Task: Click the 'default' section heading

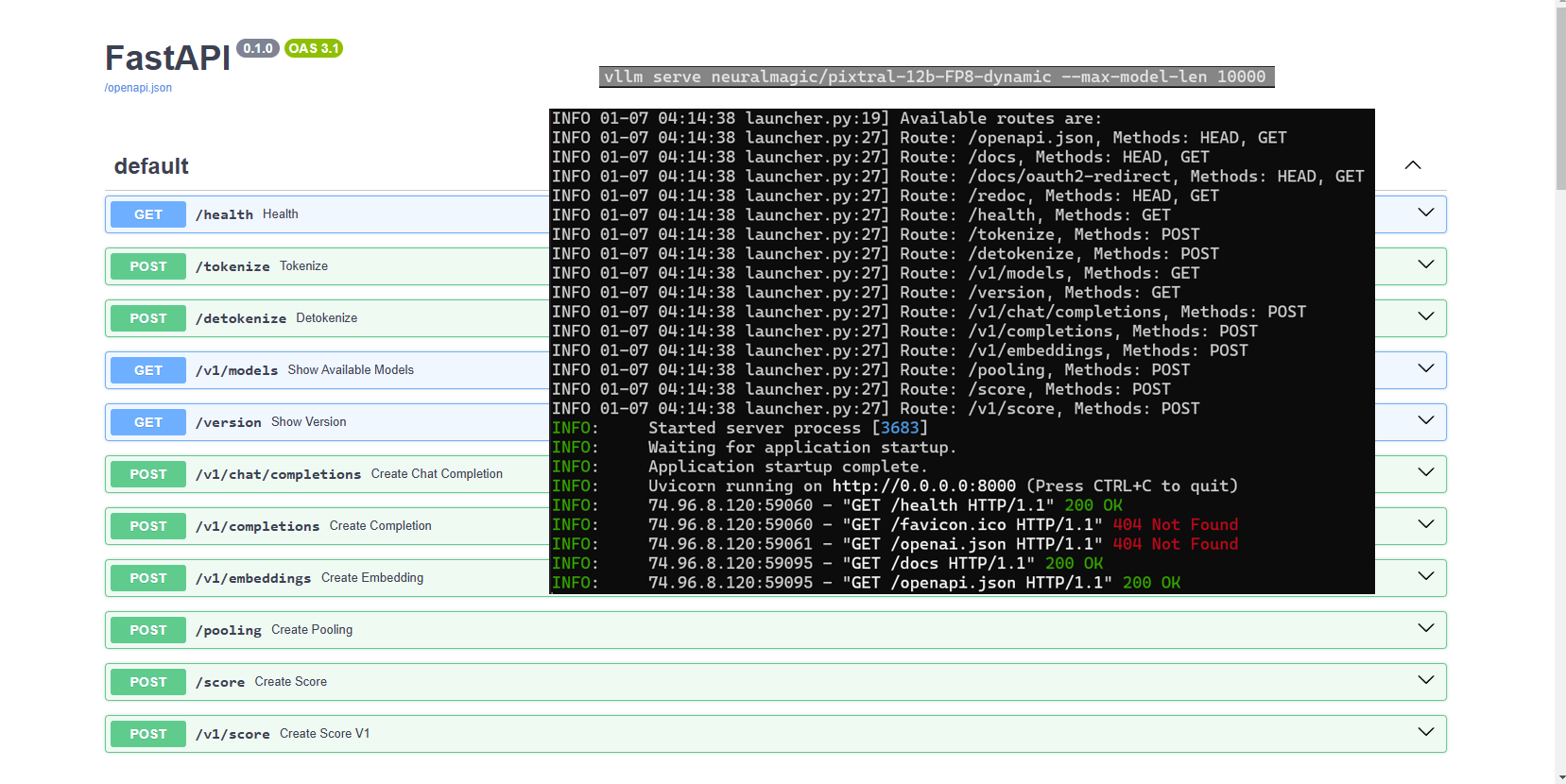Action: 151,166
